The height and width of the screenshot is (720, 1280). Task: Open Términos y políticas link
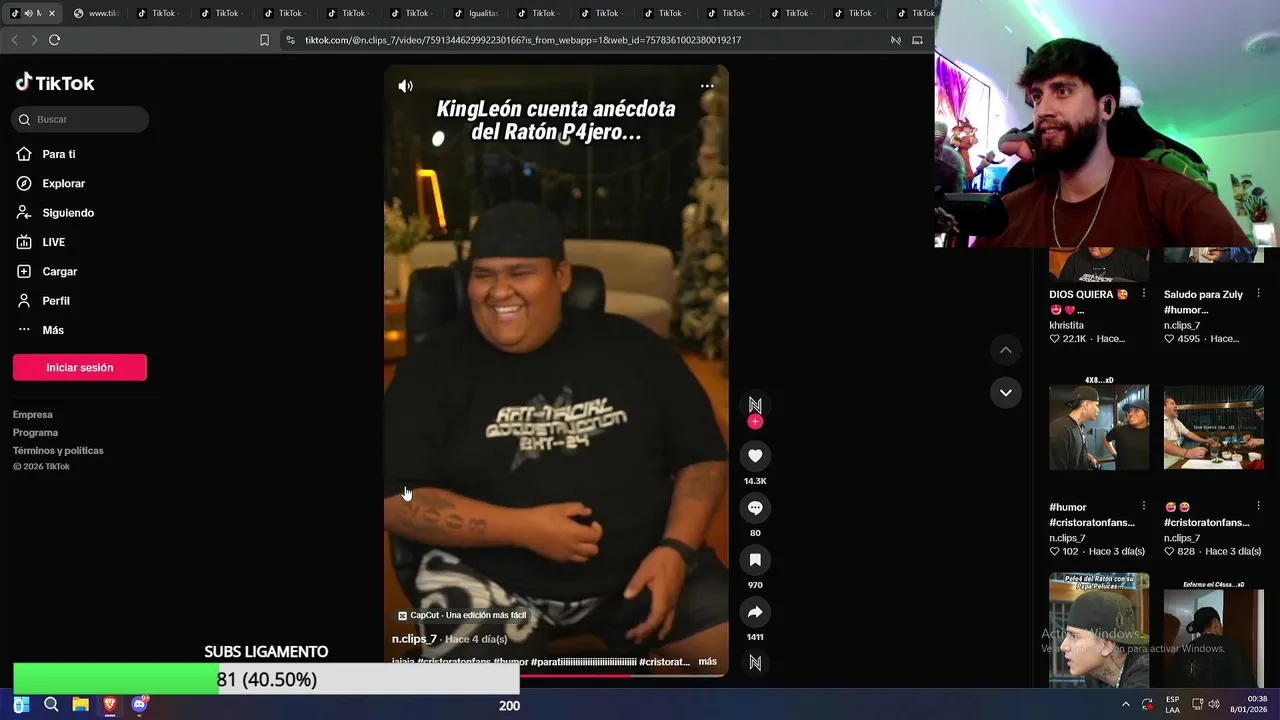click(x=58, y=450)
